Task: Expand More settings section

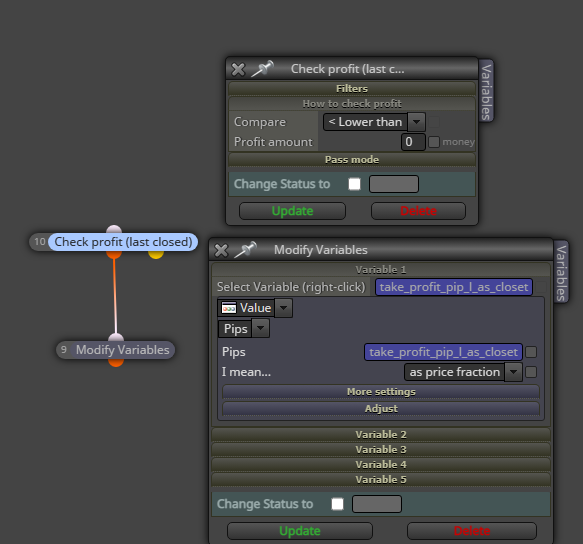Action: 381,392
